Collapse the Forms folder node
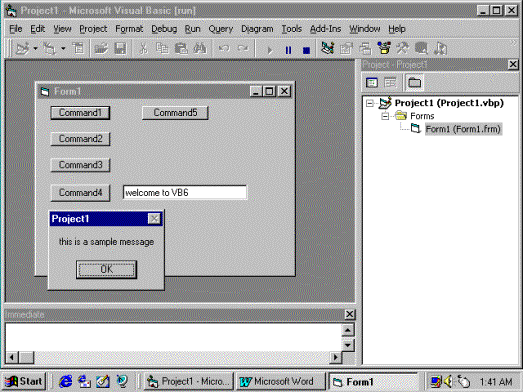 [x=385, y=116]
